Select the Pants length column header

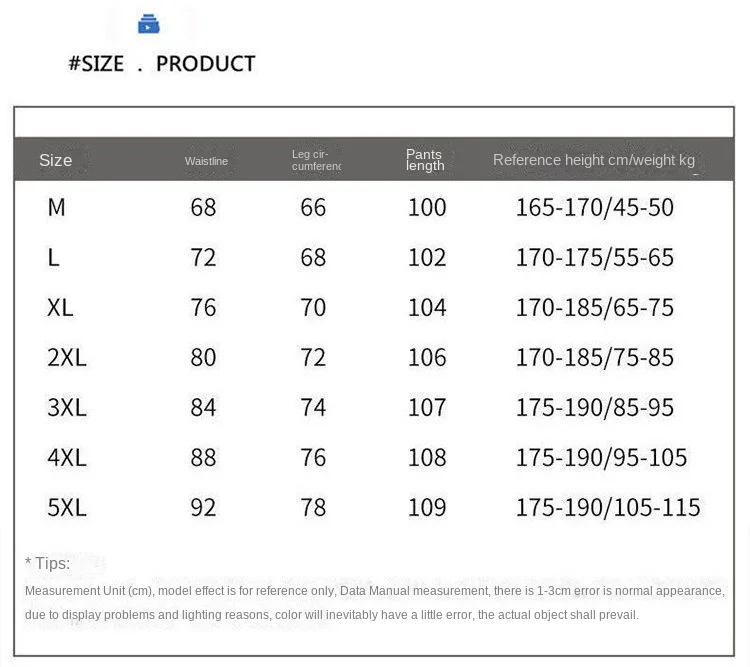(425, 160)
